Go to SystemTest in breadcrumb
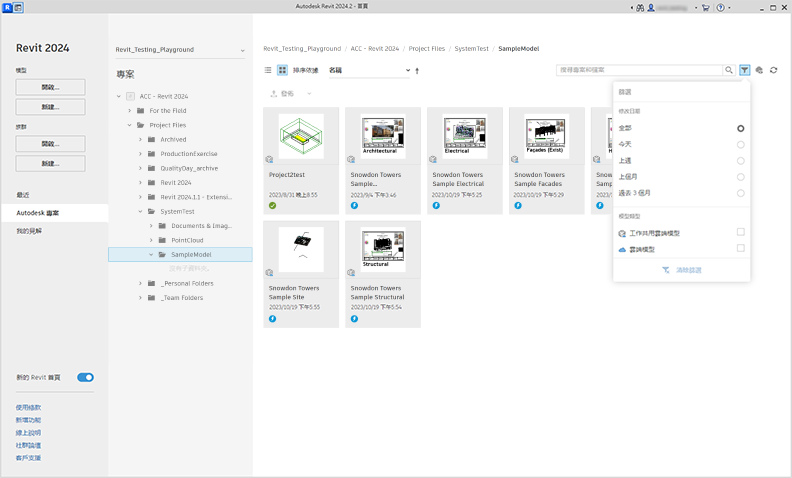The width and height of the screenshot is (792, 478). (472, 49)
